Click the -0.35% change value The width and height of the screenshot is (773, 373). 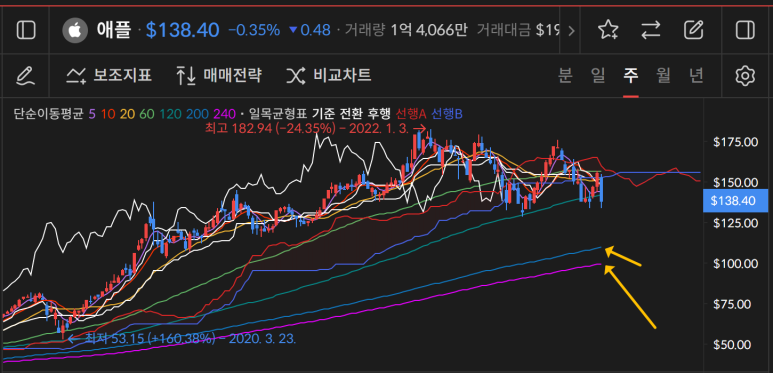coord(254,31)
